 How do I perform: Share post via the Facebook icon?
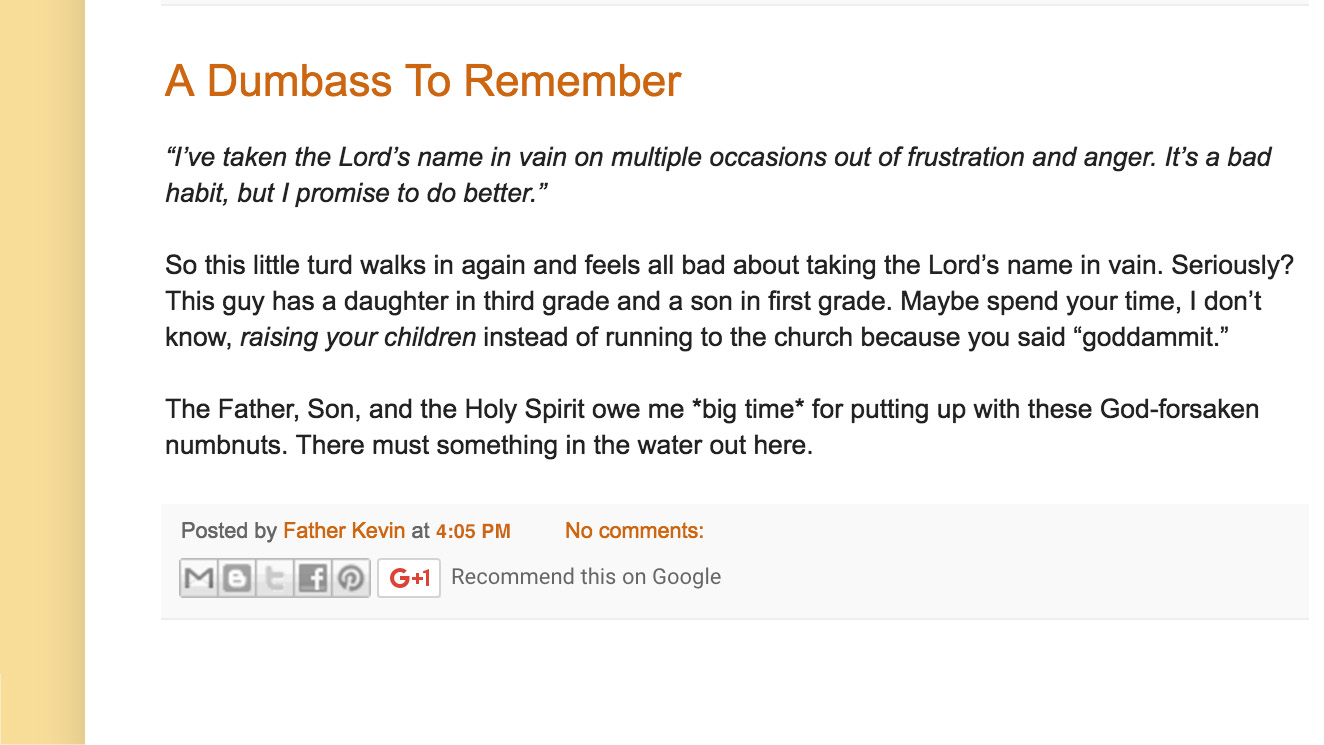[313, 578]
